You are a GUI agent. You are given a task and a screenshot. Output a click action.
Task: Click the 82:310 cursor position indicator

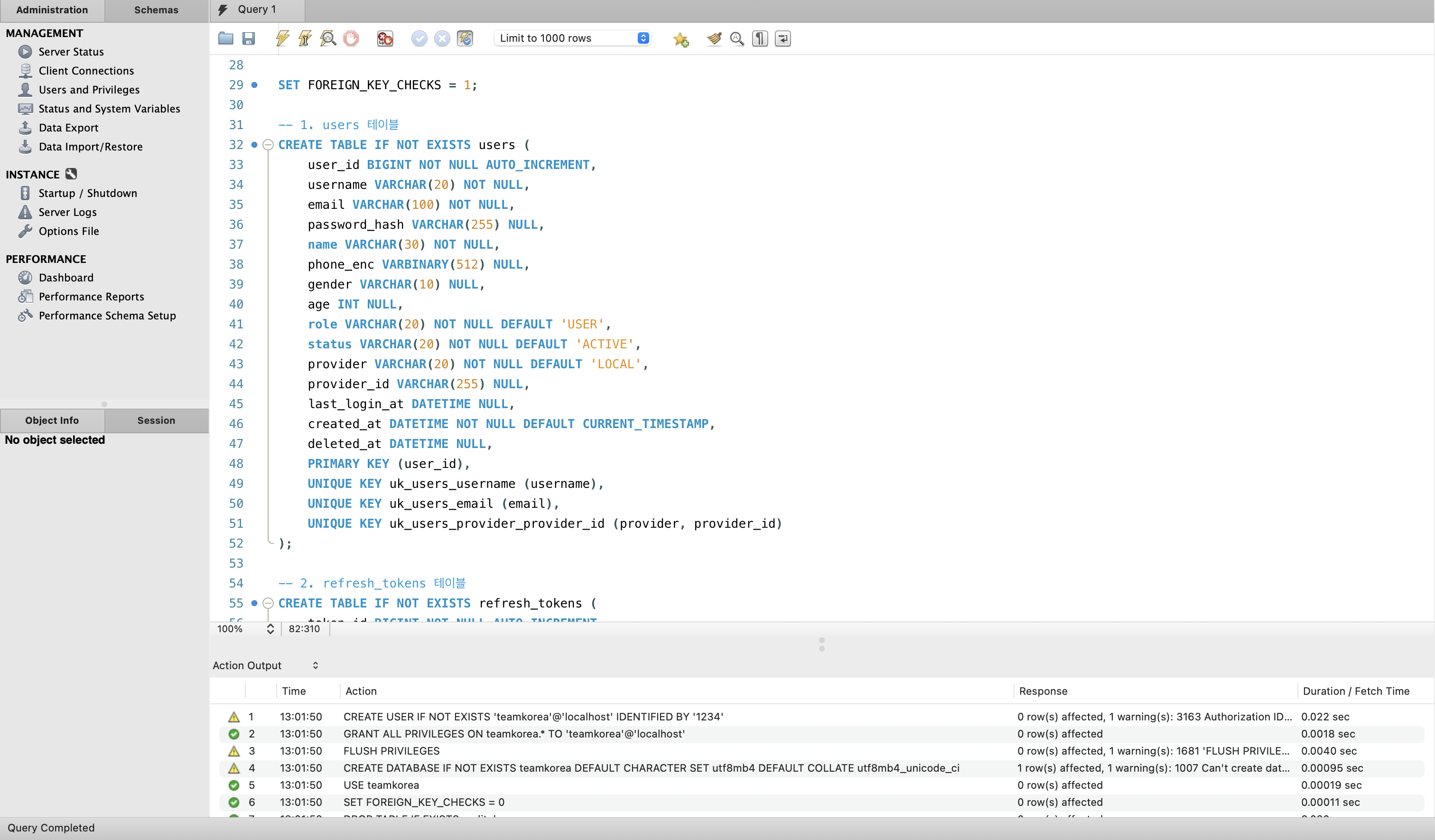(x=304, y=629)
